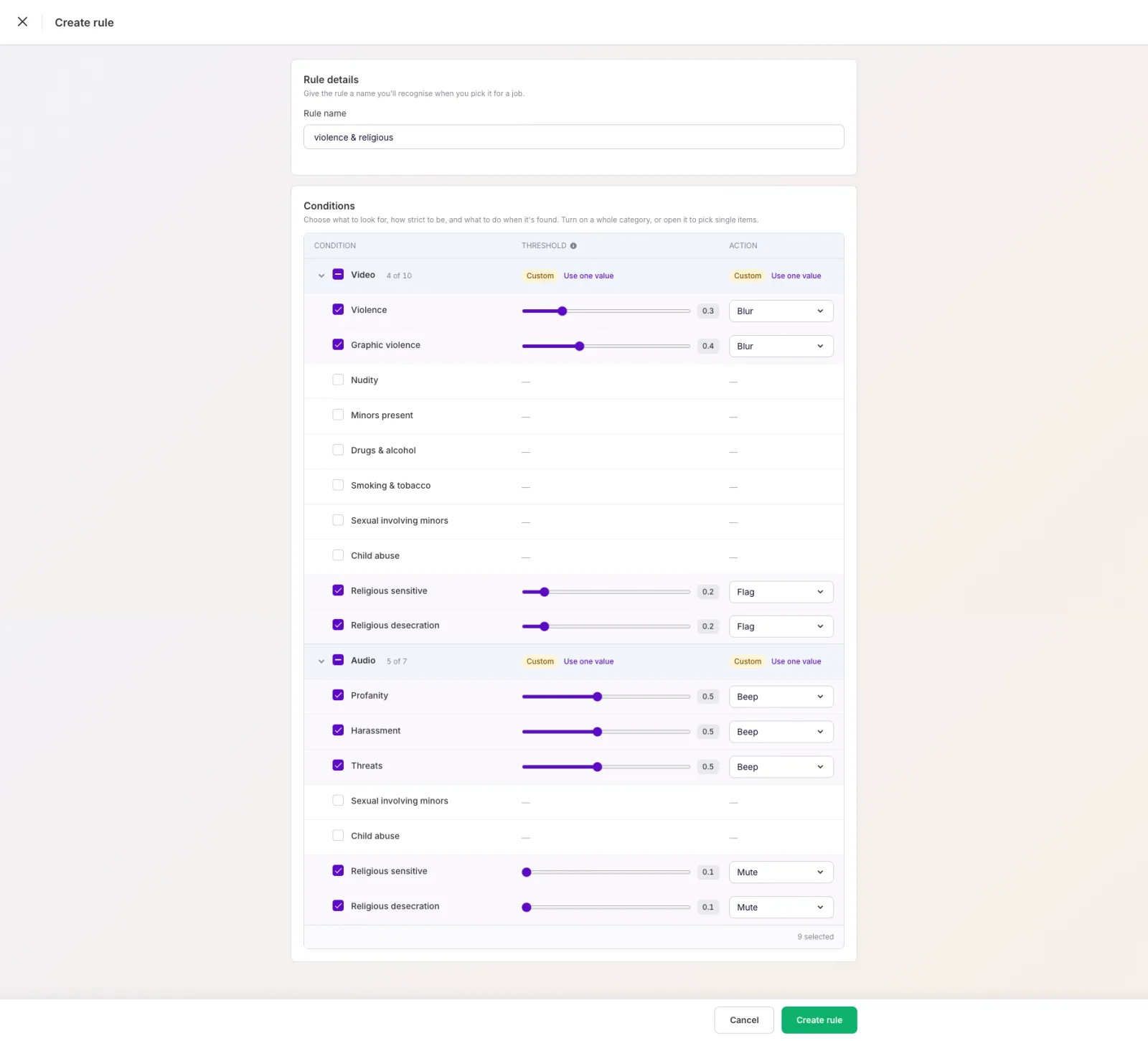Check the Smoking & tobacco condition
This screenshot has height=1041, width=1148.
tap(338, 486)
